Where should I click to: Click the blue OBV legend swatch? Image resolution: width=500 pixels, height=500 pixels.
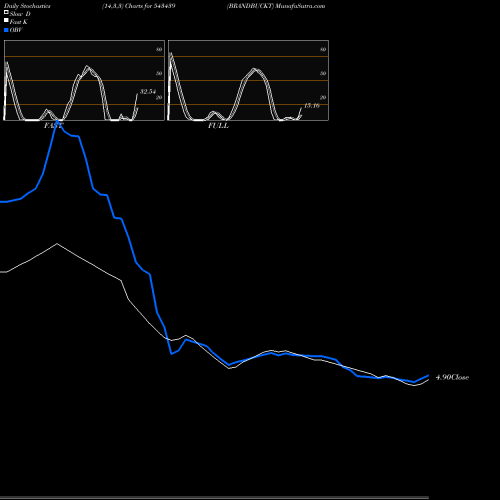(x=6, y=30)
